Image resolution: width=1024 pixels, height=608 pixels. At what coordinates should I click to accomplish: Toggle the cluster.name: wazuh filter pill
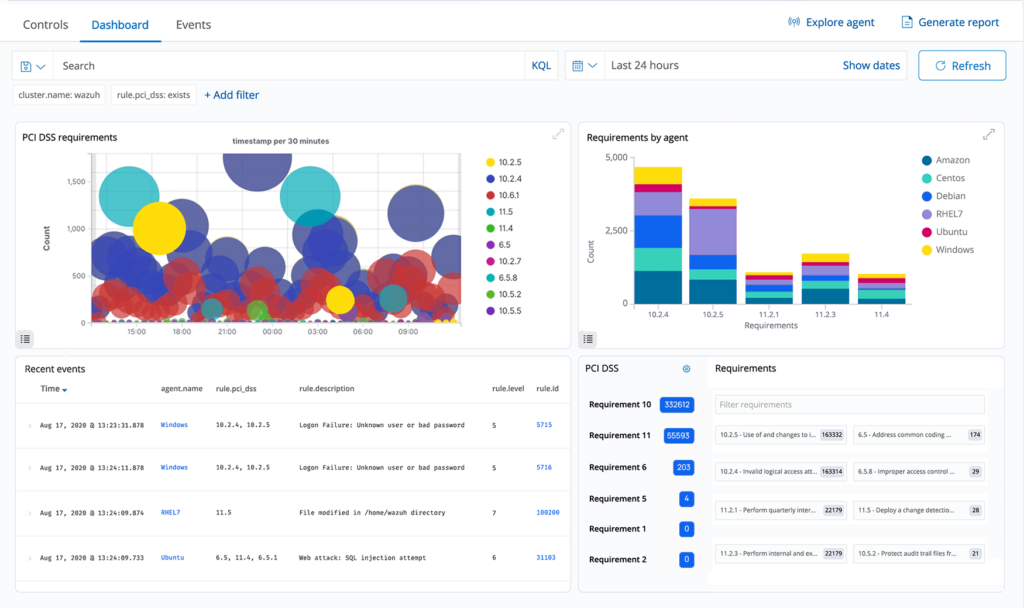point(59,95)
